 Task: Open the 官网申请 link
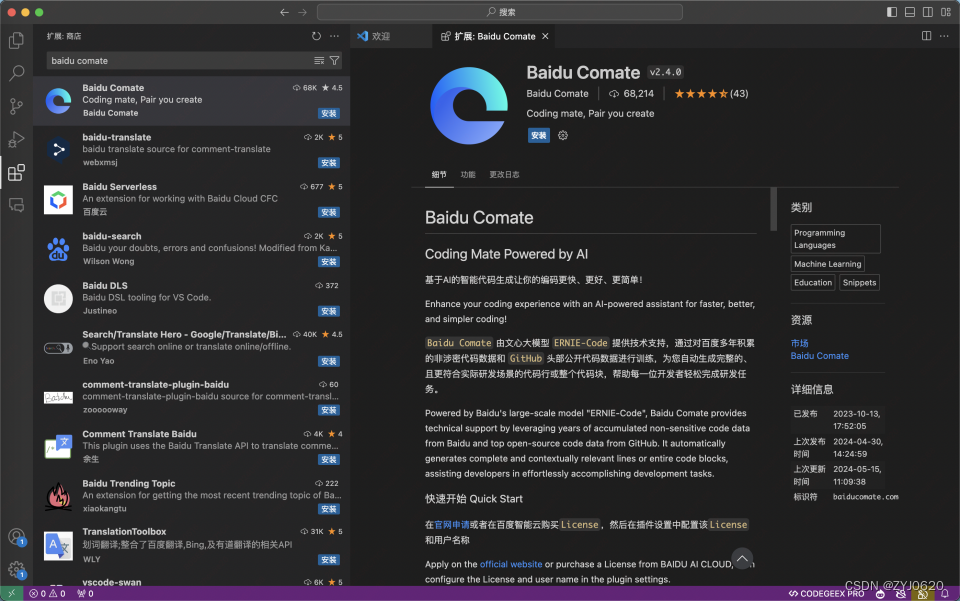pyautogui.click(x=452, y=524)
